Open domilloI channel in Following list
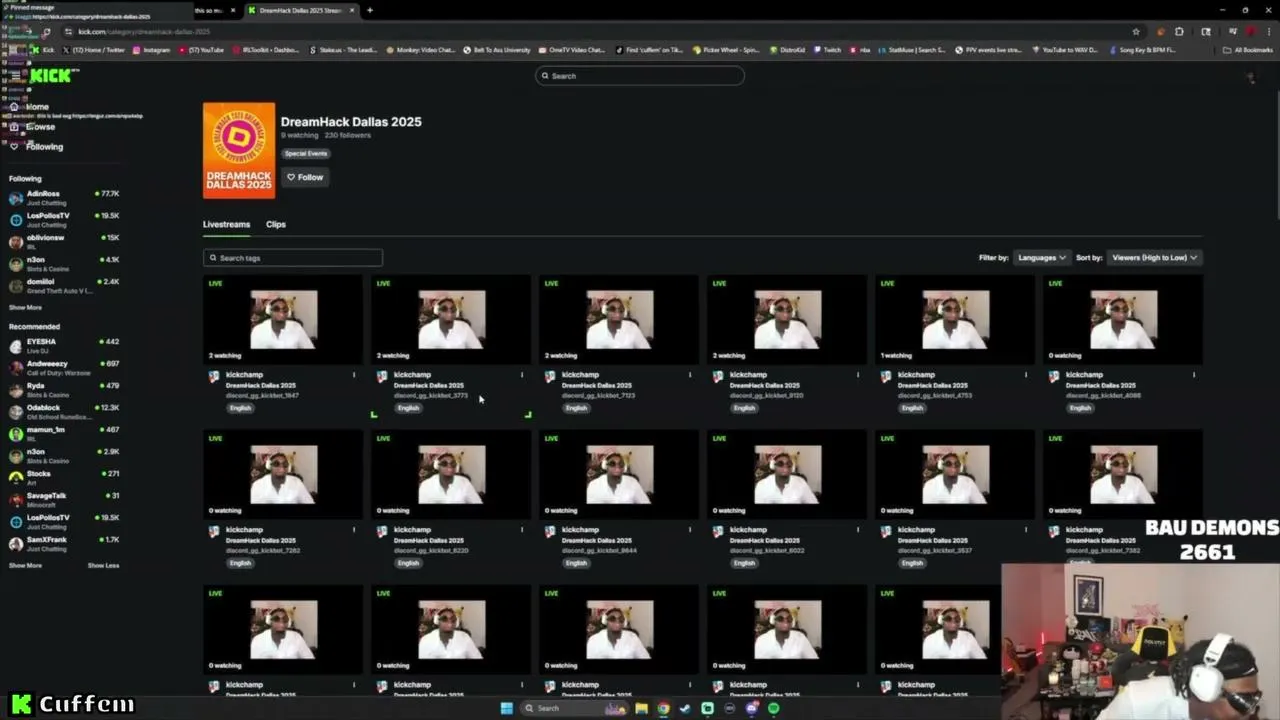The width and height of the screenshot is (1280, 720). click(64, 285)
